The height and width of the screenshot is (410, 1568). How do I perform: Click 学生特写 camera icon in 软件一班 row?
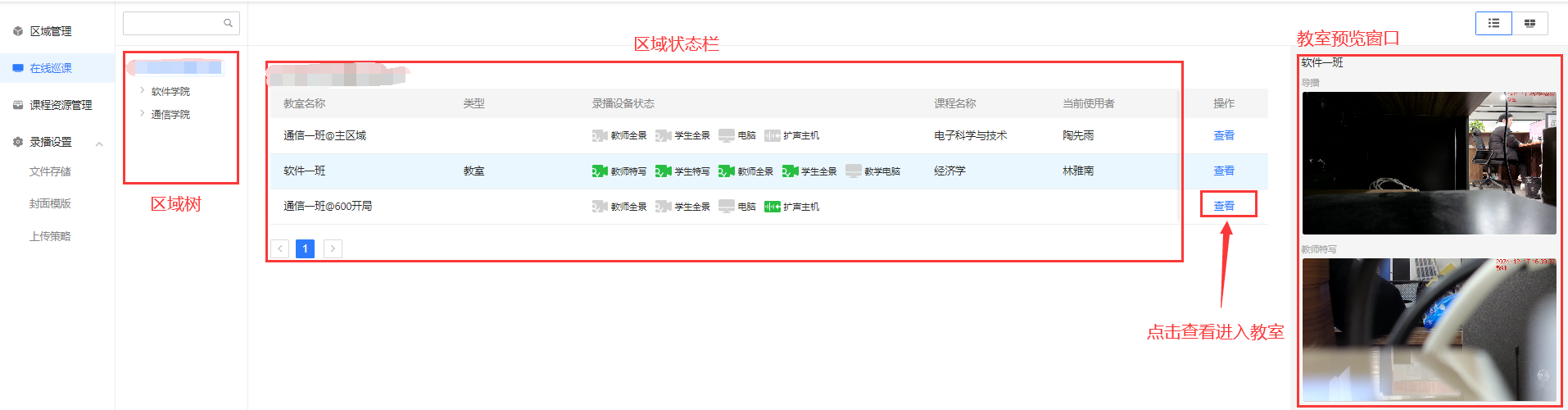[x=663, y=171]
